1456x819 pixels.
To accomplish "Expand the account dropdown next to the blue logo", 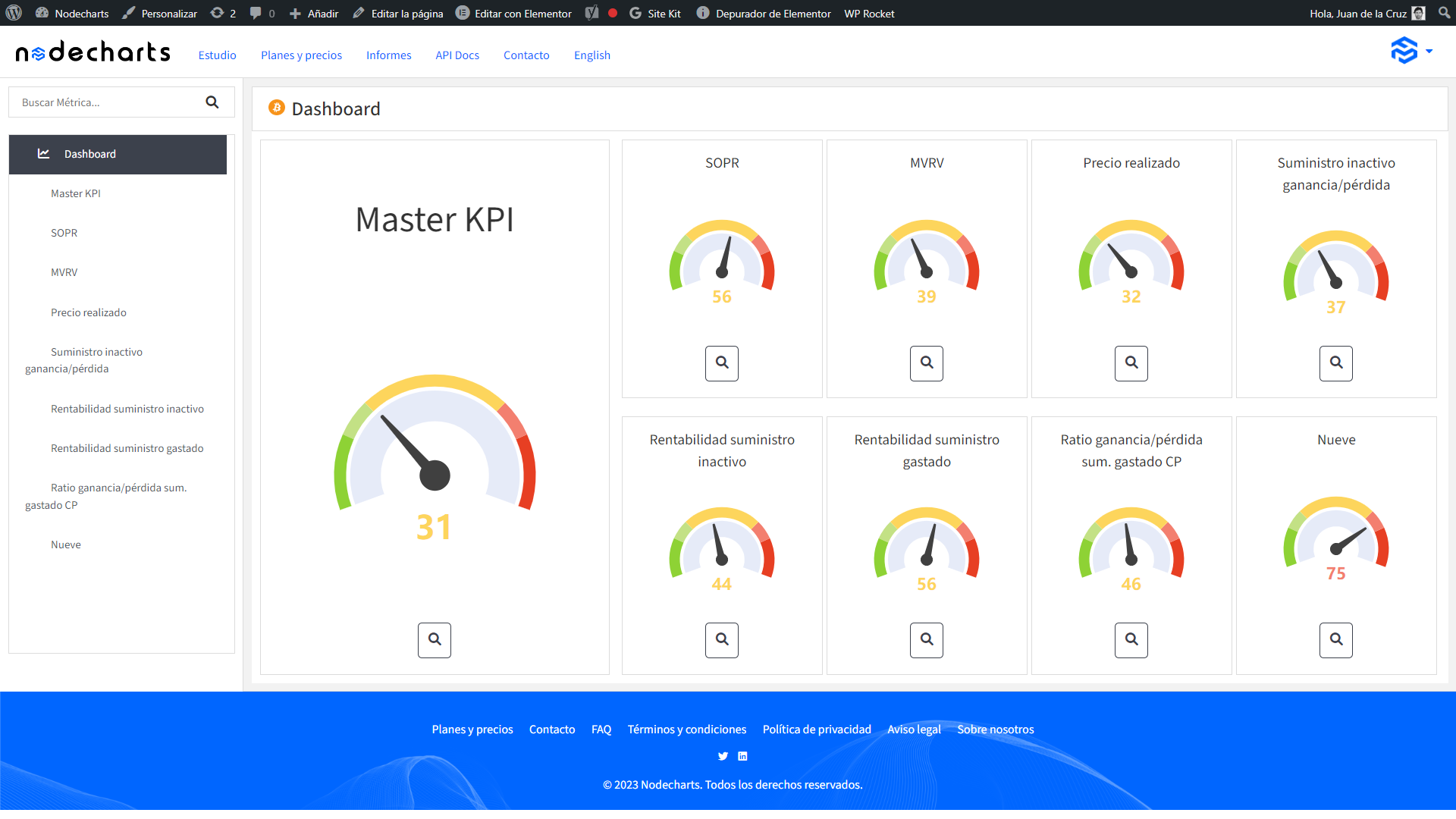I will (x=1430, y=51).
